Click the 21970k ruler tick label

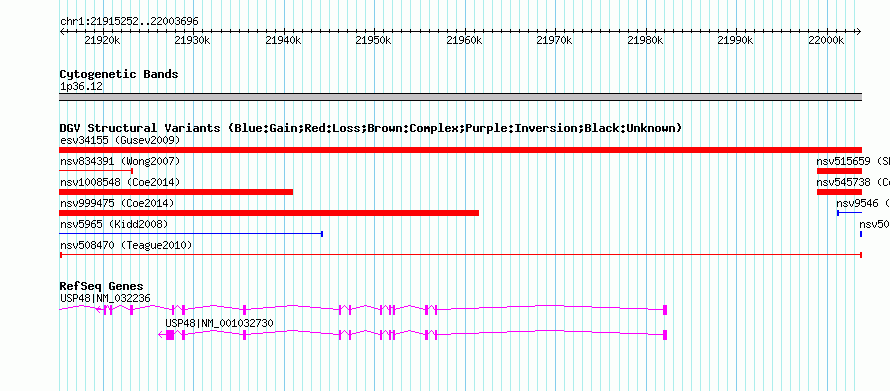click(555, 41)
